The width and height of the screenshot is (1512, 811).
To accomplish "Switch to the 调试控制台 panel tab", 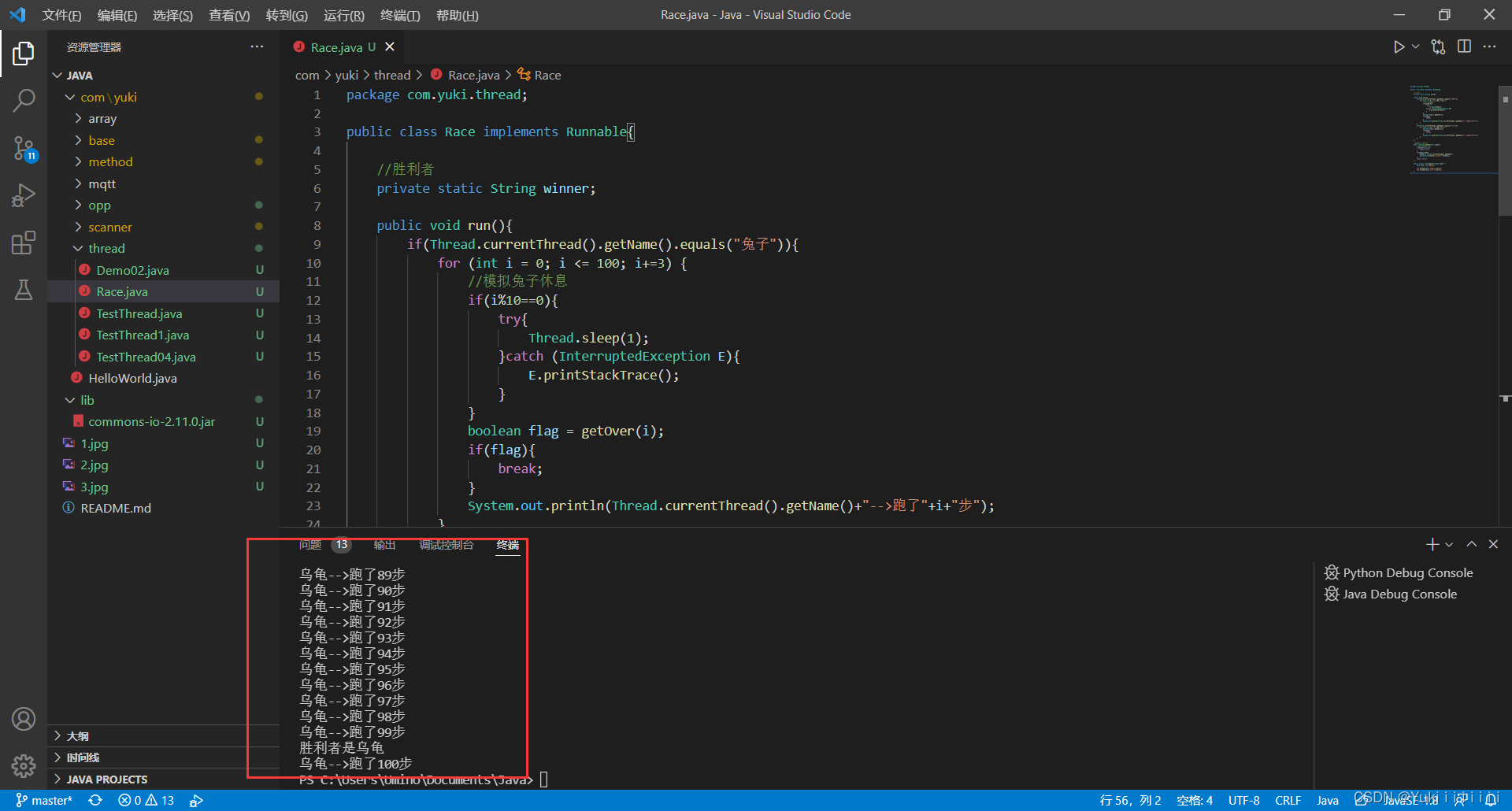I will tap(446, 545).
